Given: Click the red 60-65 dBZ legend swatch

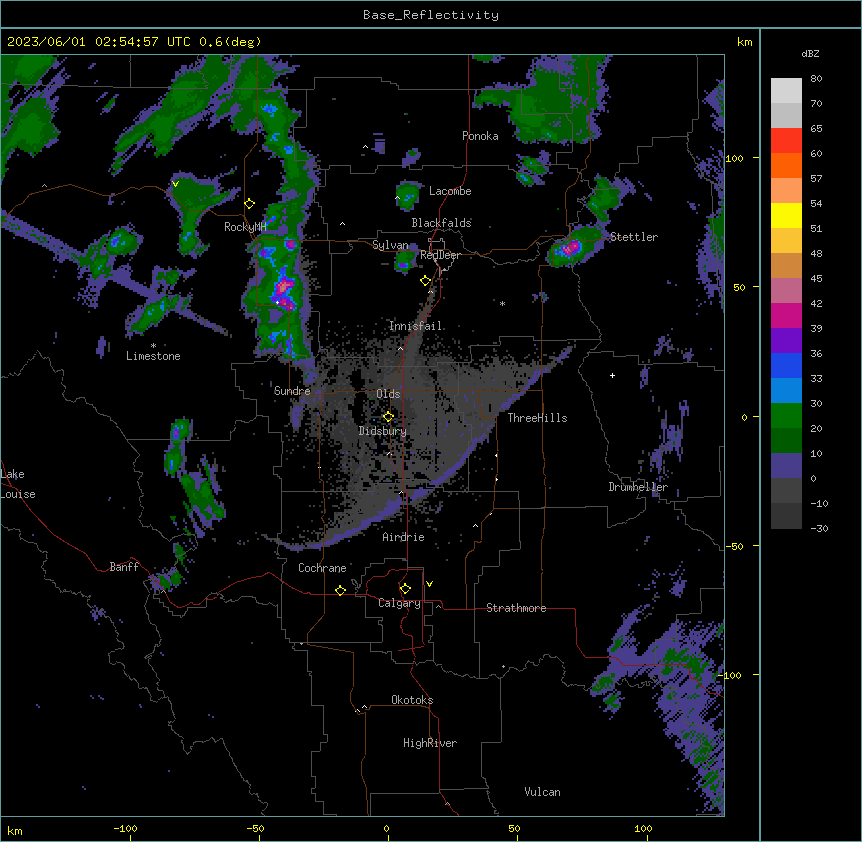Looking at the screenshot, I should (786, 141).
